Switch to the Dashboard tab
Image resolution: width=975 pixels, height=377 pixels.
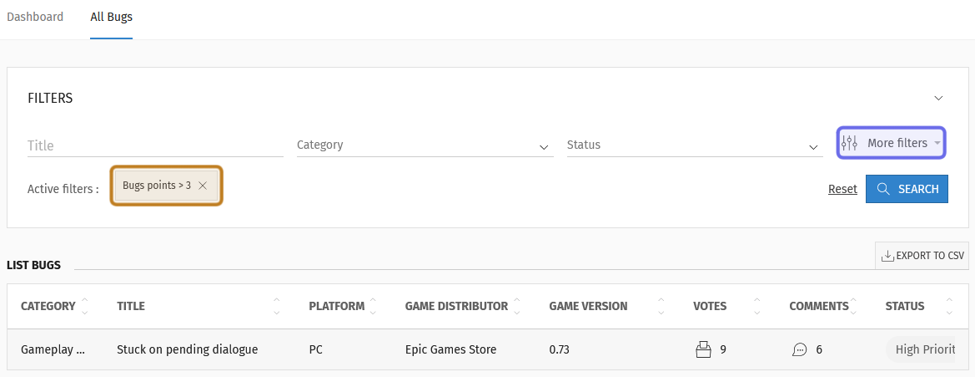(35, 17)
